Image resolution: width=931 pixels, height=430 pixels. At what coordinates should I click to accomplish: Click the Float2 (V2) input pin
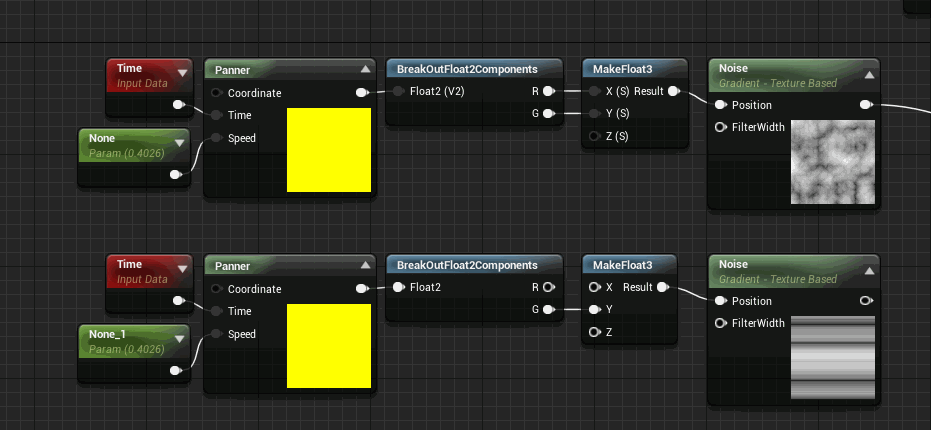(x=399, y=91)
